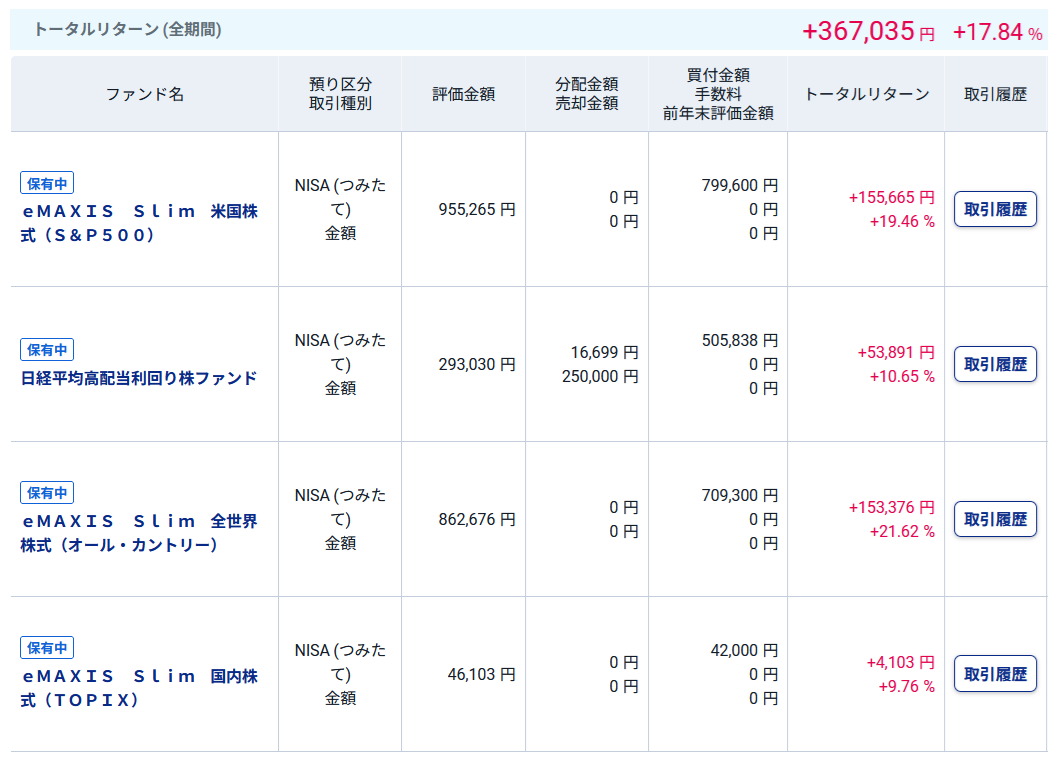Image resolution: width=1054 pixels, height=759 pixels.
Task: Open the eMAXIS Slim 国内株式 (TOPIX) link
Action: (x=139, y=688)
